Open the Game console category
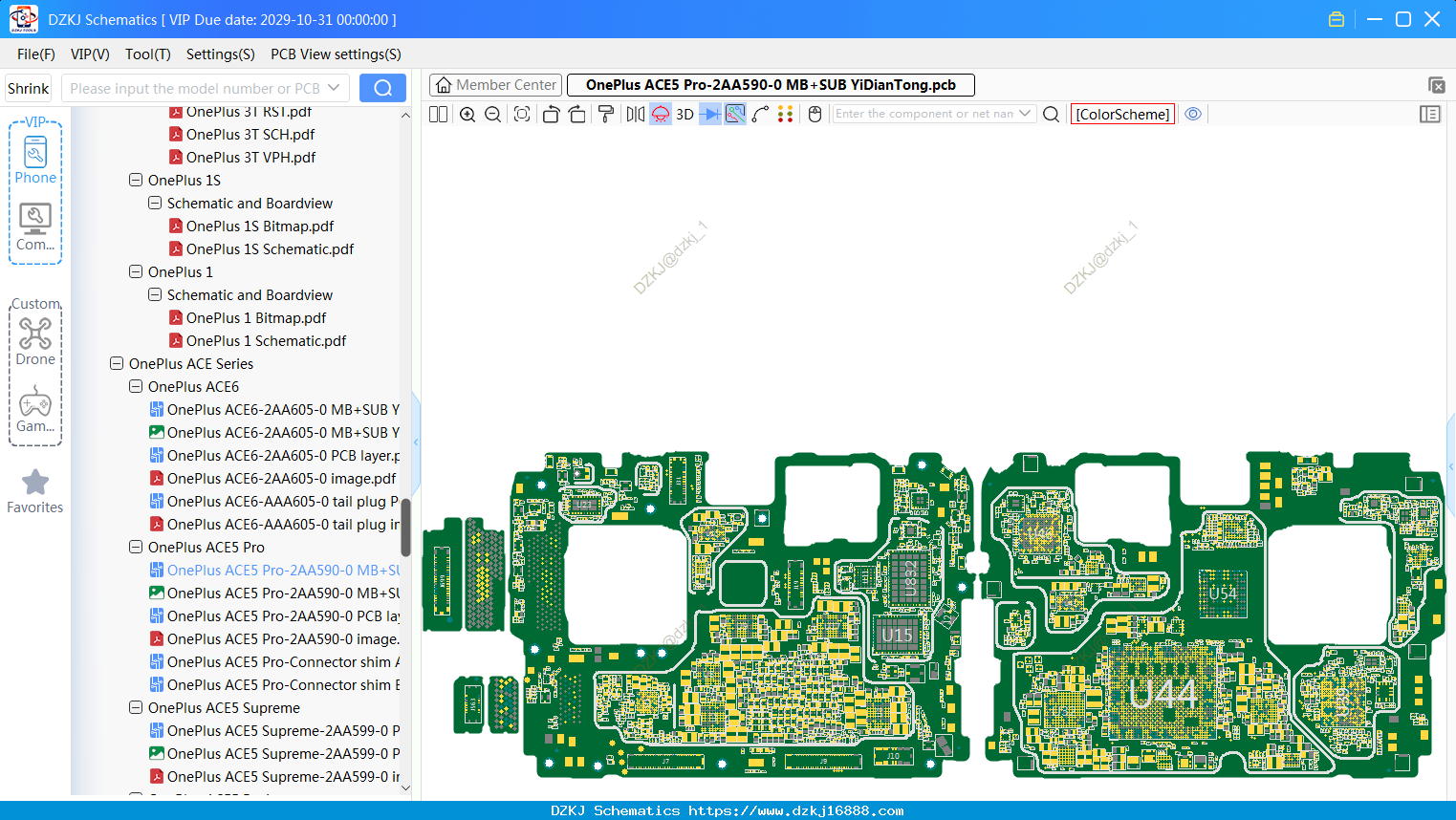1456x820 pixels. [35, 409]
